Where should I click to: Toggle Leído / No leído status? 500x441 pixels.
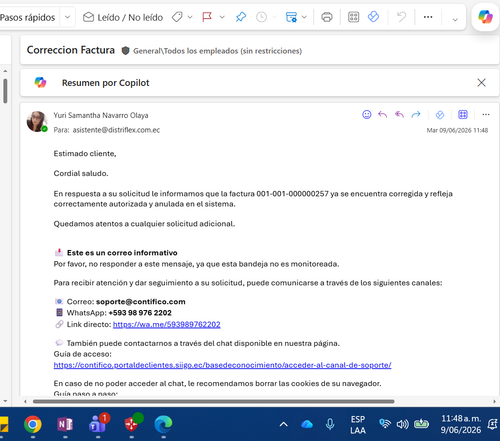pyautogui.click(x=123, y=17)
